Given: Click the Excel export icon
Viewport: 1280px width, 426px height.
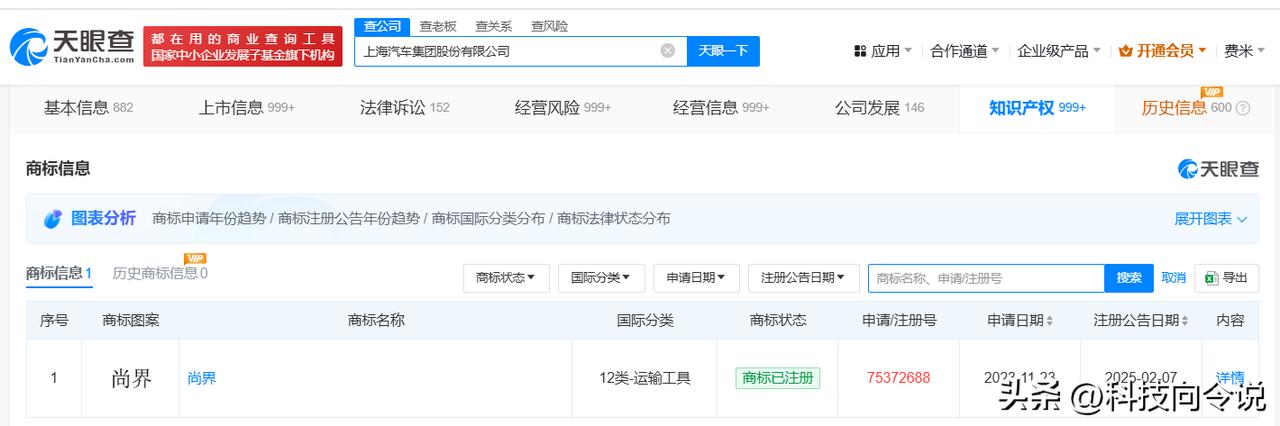Looking at the screenshot, I should point(1211,278).
